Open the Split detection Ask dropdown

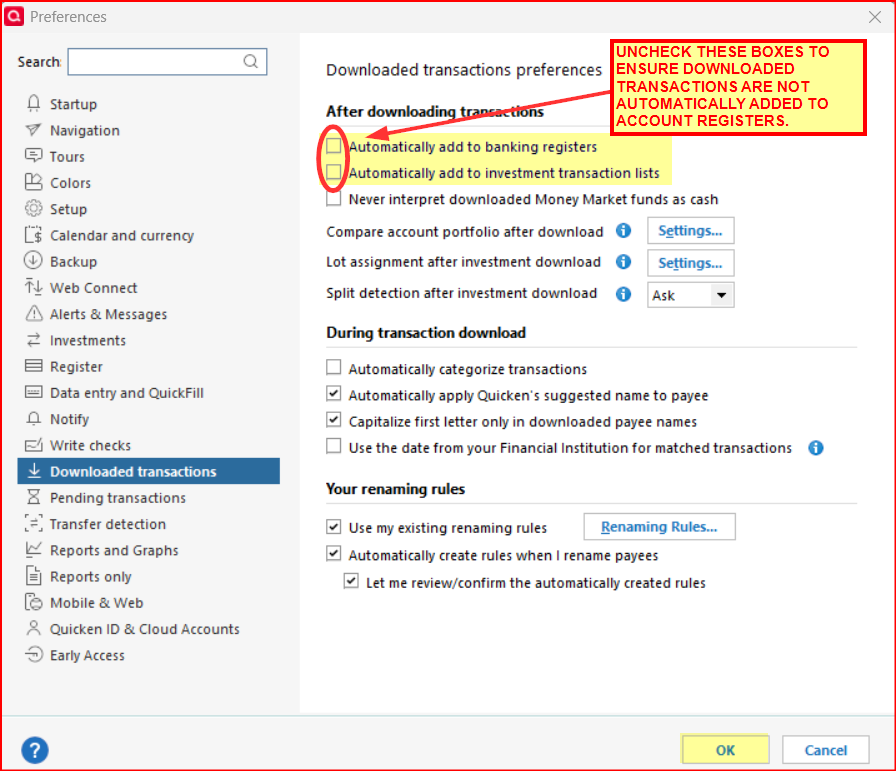[690, 295]
